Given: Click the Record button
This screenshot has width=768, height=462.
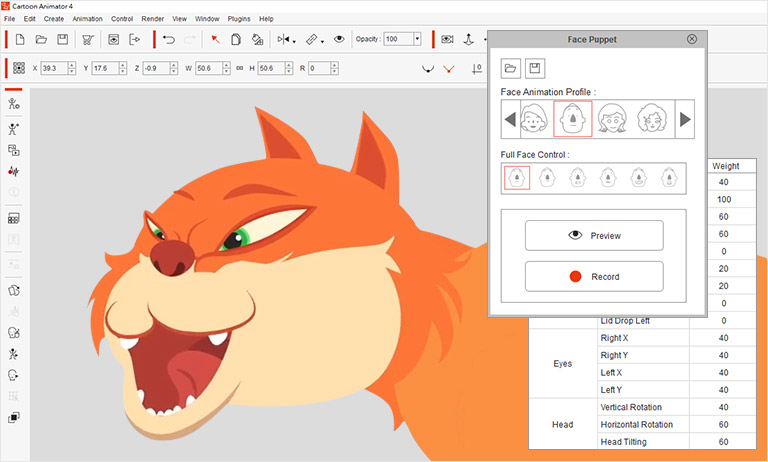Looking at the screenshot, I should click(594, 276).
